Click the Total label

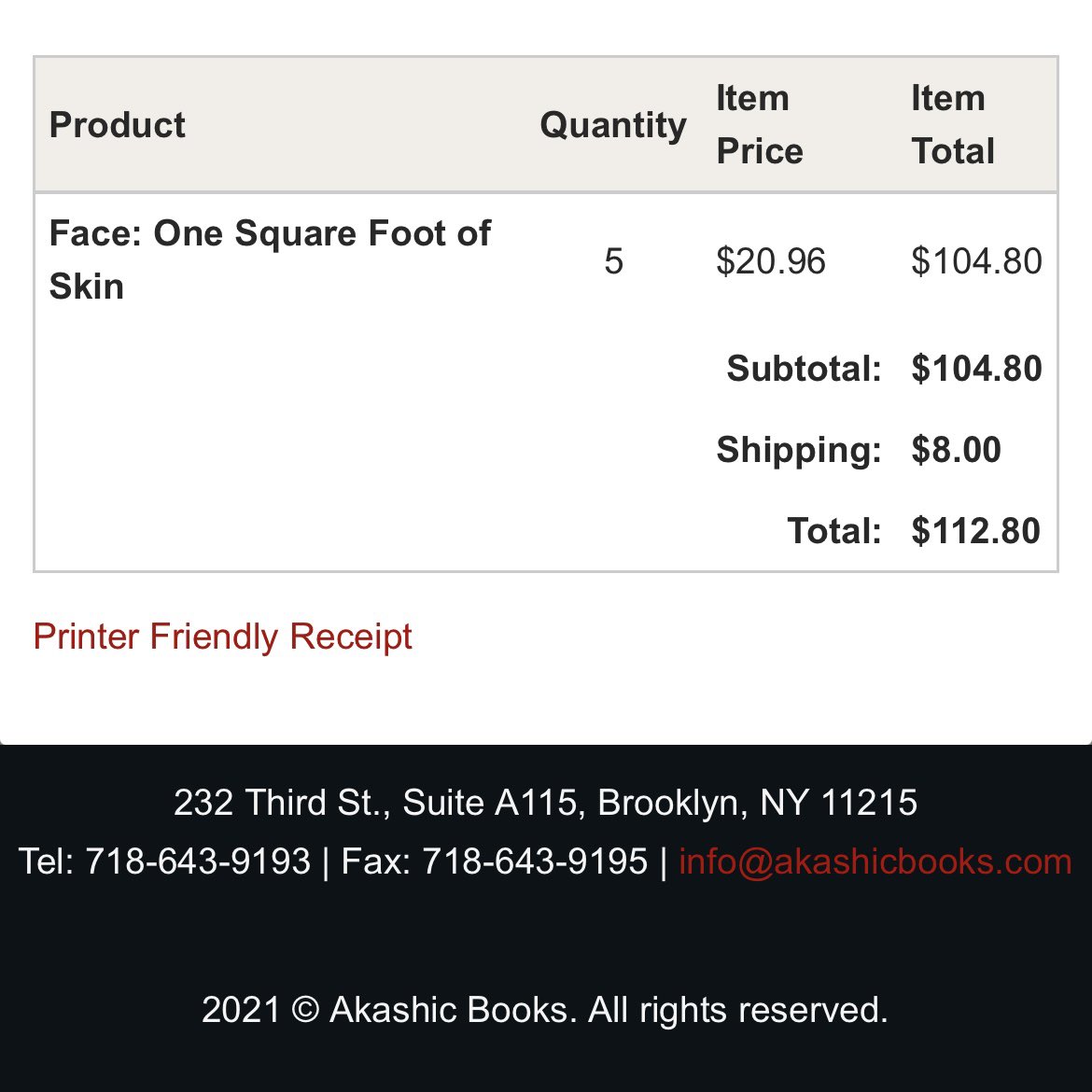(x=834, y=531)
